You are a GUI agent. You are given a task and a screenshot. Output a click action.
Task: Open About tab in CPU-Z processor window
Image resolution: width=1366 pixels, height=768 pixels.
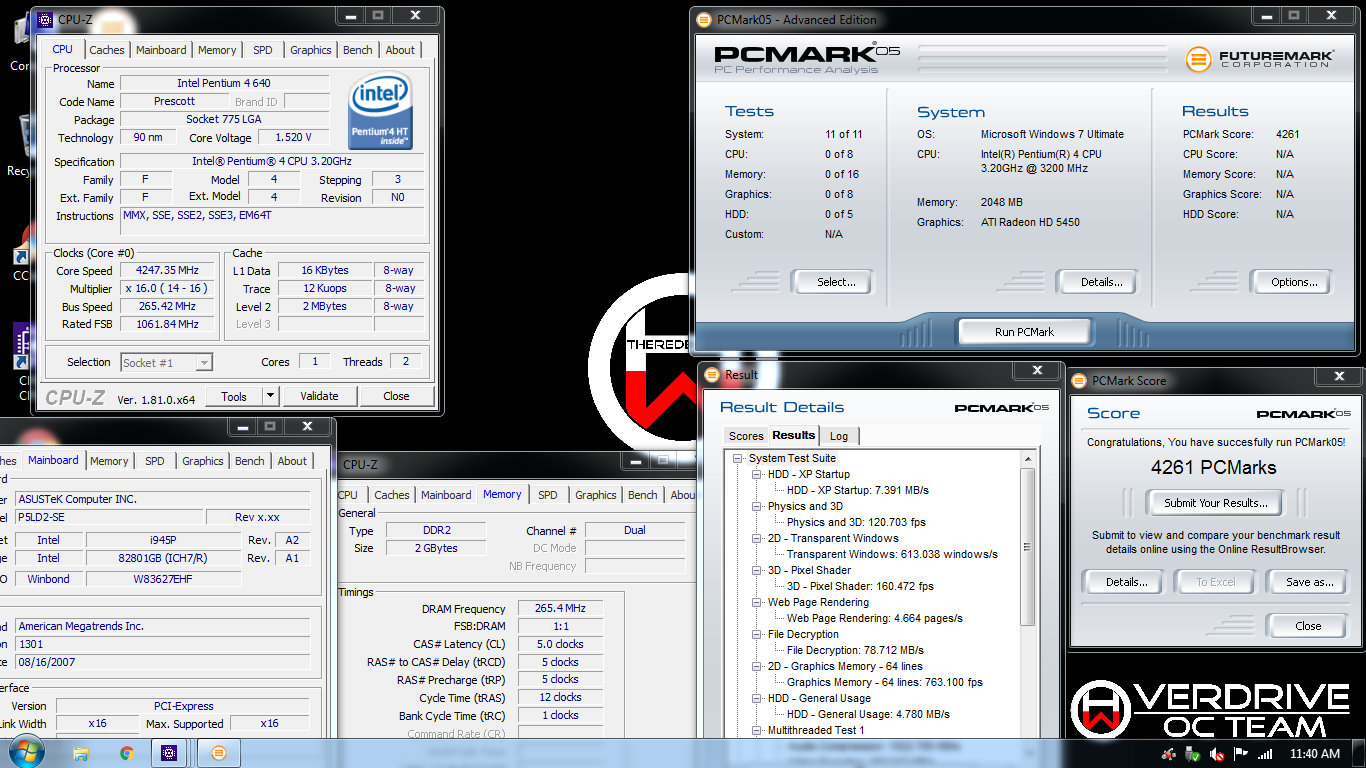400,50
